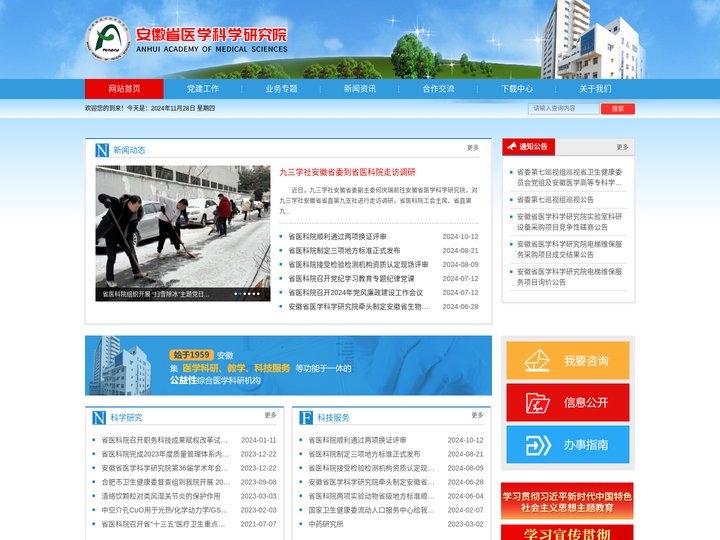Open the 网站首页 navigation tab
720x540 pixels.
(x=124, y=89)
